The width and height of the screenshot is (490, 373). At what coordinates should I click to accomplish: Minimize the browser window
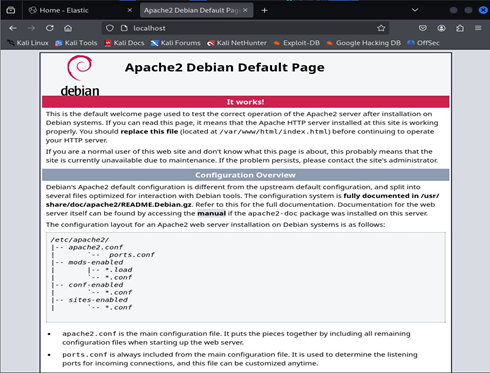click(453, 10)
